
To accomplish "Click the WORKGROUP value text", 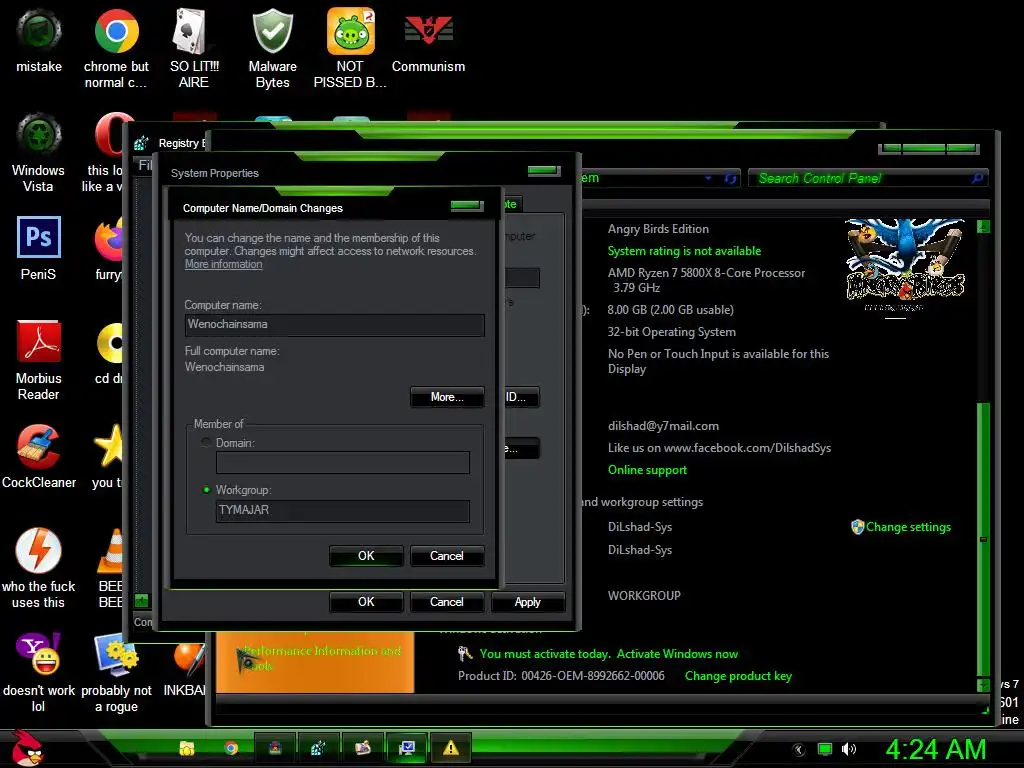I will [644, 596].
